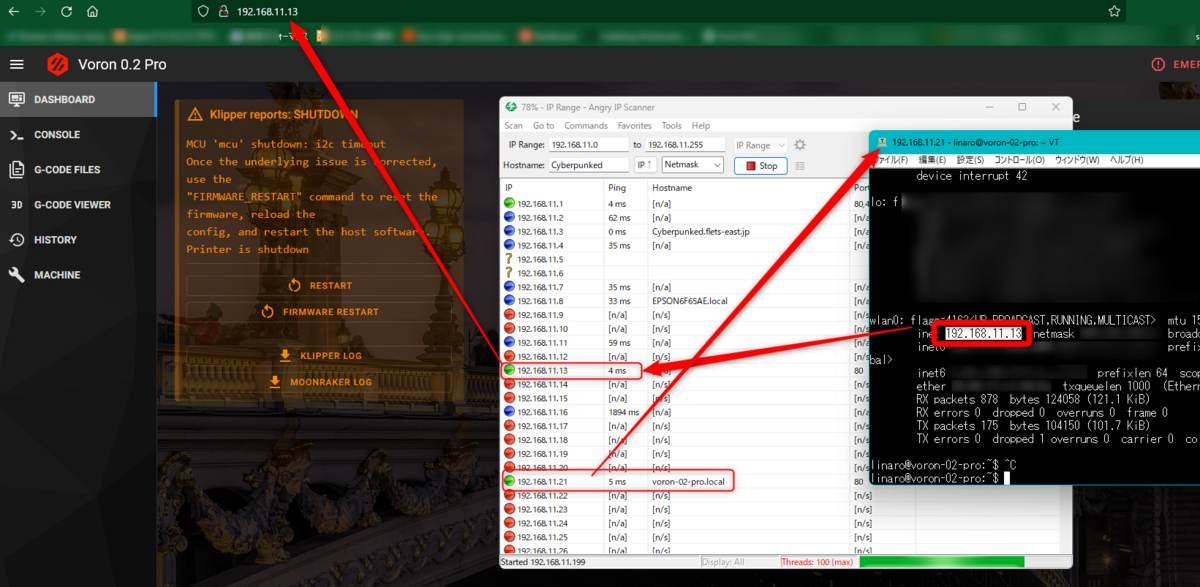The height and width of the screenshot is (587, 1200).
Task: Stop the running scan
Action: [761, 166]
